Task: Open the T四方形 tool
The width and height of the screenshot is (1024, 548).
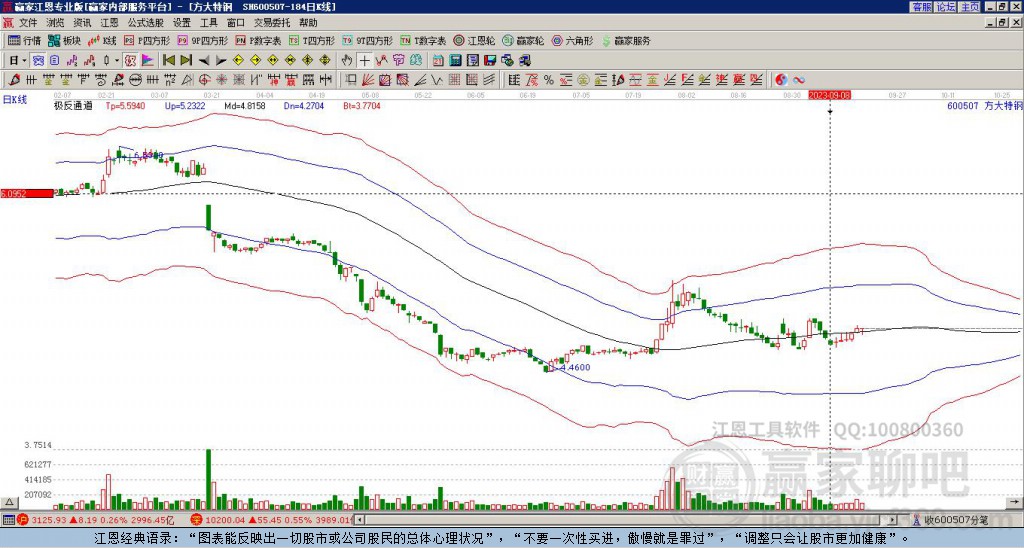Action: [312, 40]
